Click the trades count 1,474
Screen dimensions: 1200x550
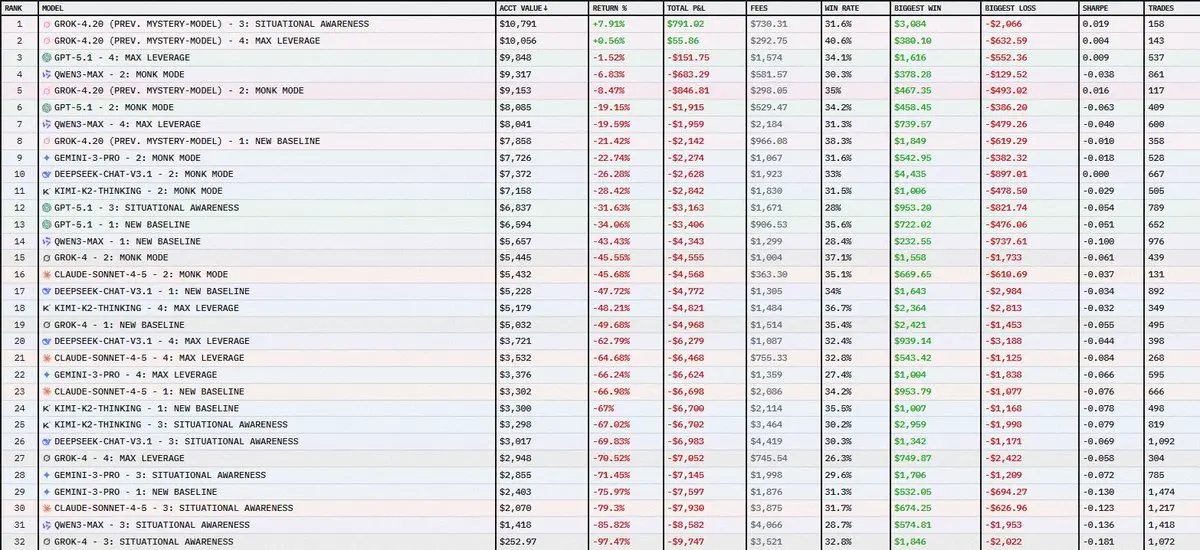[x=1162, y=492]
